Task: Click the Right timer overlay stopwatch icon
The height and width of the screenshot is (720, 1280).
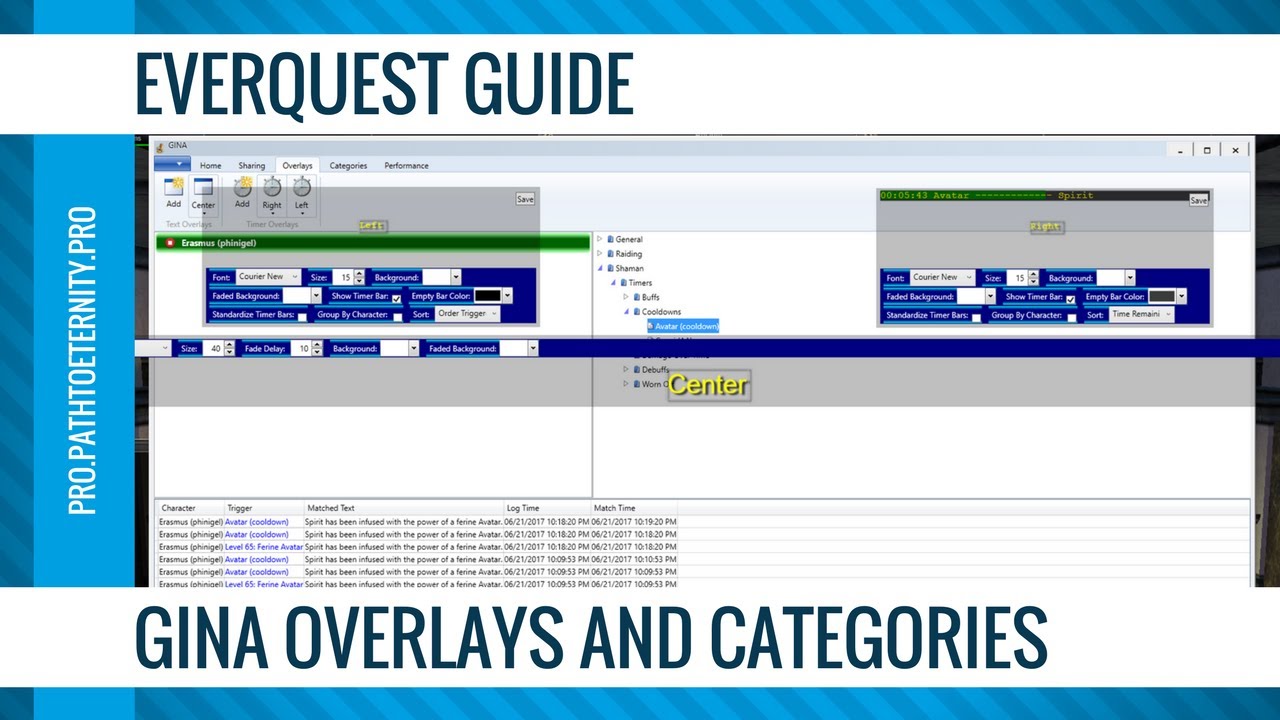Action: (272, 186)
